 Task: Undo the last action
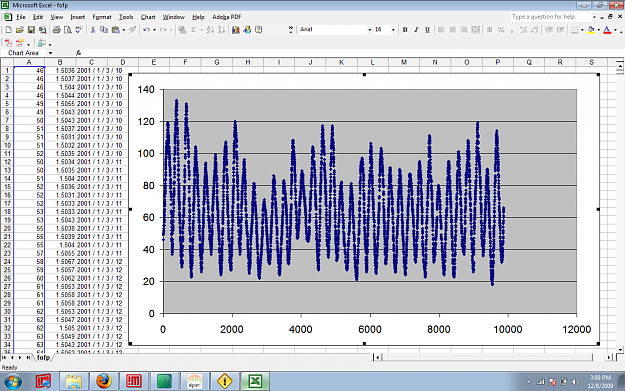(x=146, y=30)
